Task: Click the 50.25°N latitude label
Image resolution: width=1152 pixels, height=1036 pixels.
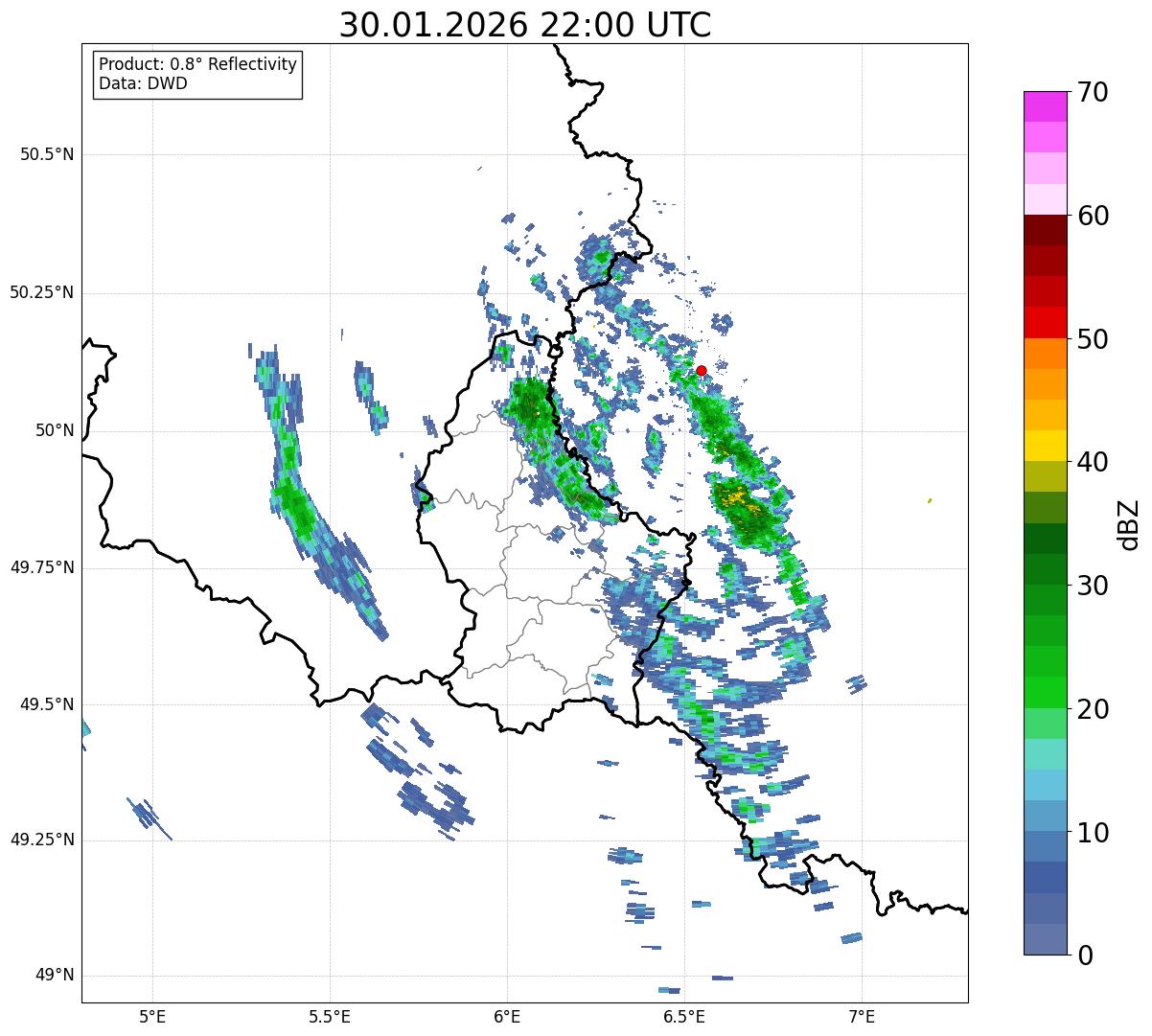Action: 42,292
